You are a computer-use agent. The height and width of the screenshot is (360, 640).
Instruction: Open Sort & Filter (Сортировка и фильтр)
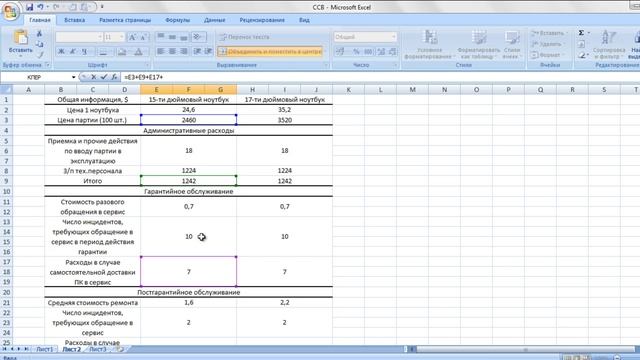tap(609, 44)
